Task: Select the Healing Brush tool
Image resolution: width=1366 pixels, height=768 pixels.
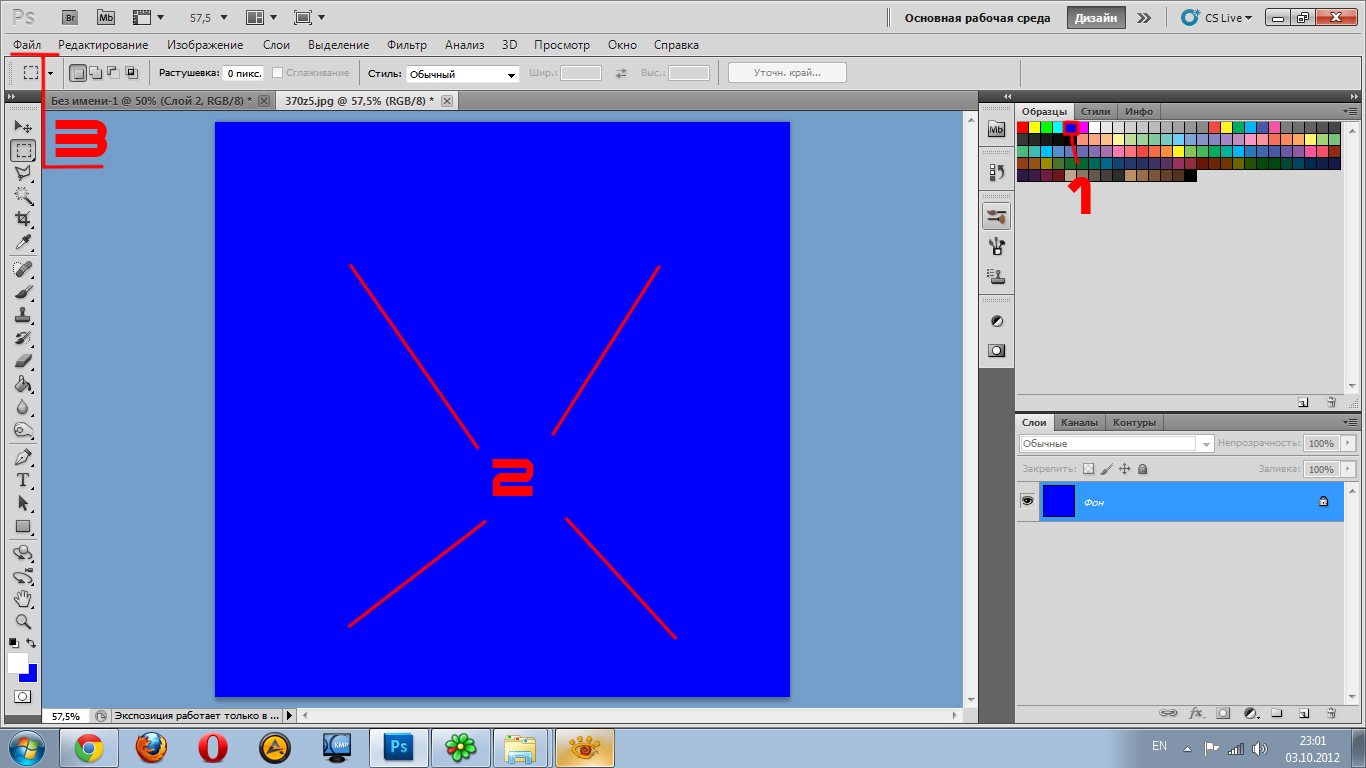Action: (23, 270)
